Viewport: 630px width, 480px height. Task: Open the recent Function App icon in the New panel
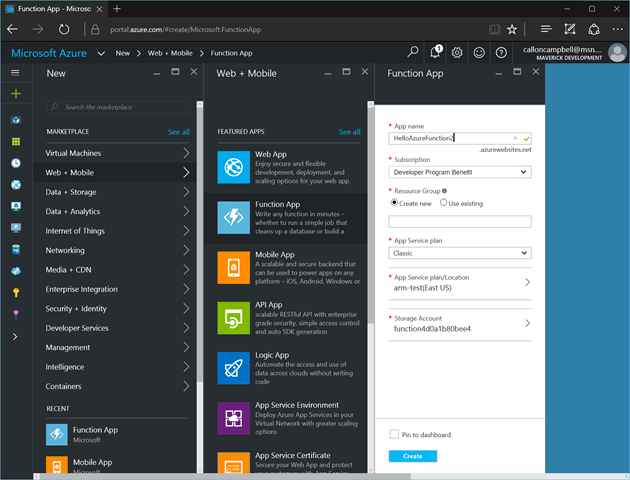tap(57, 435)
